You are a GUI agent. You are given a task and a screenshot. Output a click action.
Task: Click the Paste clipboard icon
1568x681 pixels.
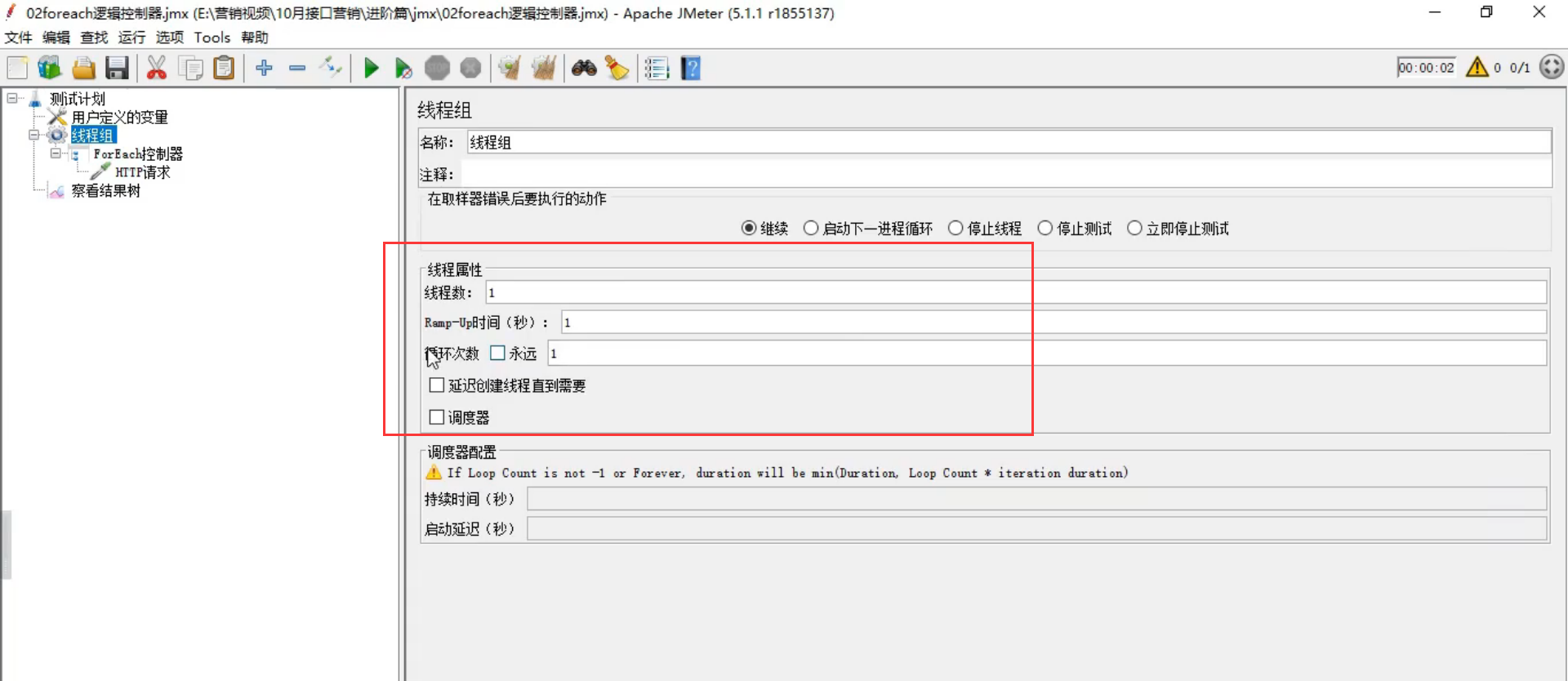coord(224,68)
